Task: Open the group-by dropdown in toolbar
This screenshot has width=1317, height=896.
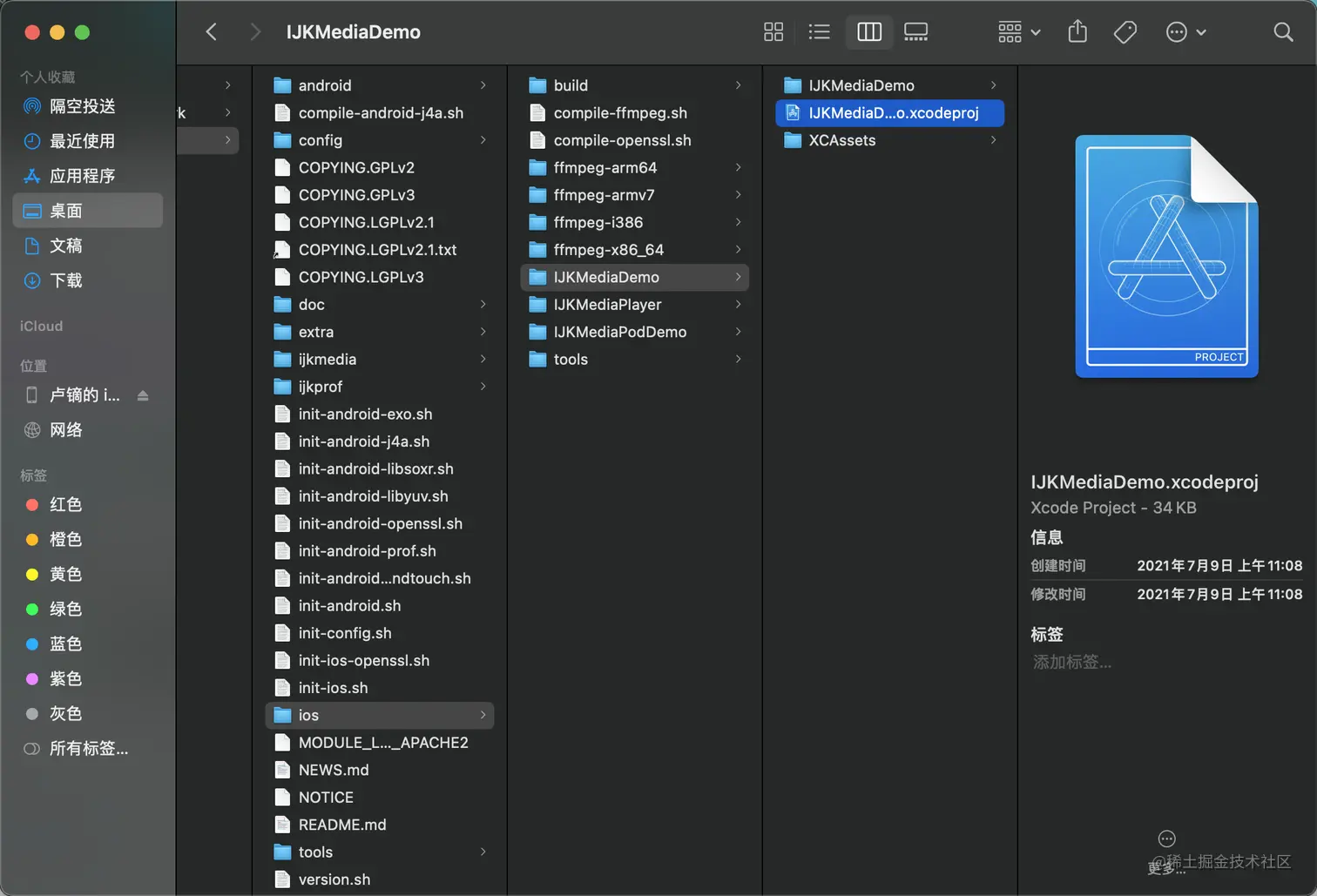Action: (x=1019, y=32)
